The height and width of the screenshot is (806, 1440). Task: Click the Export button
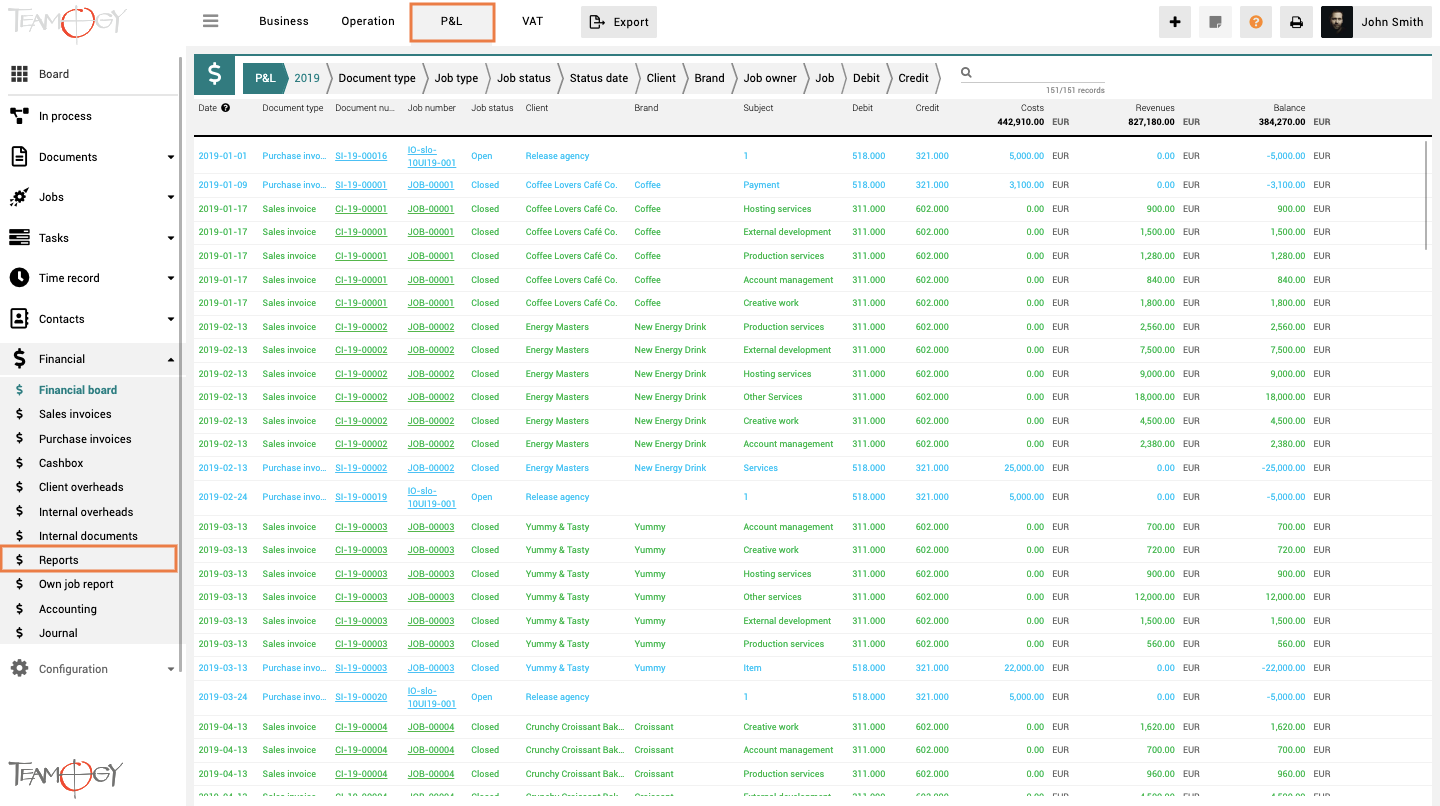[x=619, y=22]
